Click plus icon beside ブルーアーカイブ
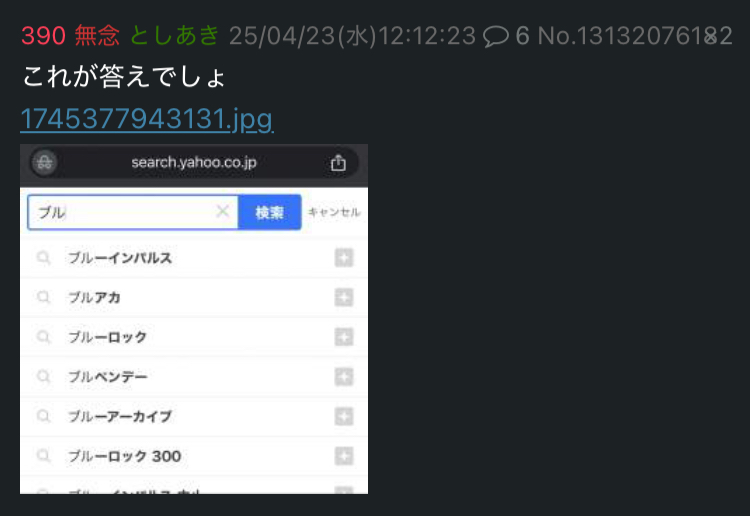Screen dimensions: 750x516 pos(344,417)
